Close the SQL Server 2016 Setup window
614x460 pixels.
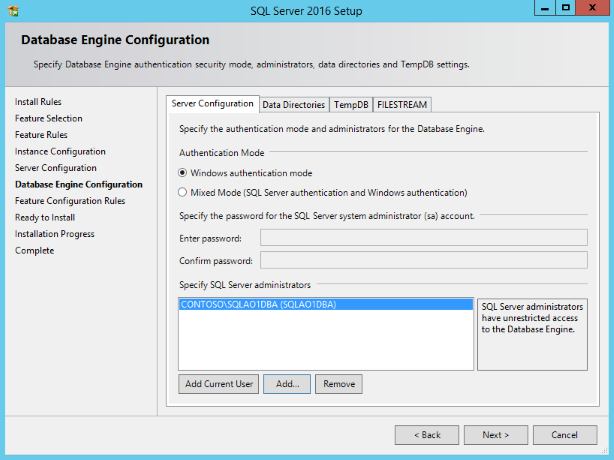[x=592, y=8]
